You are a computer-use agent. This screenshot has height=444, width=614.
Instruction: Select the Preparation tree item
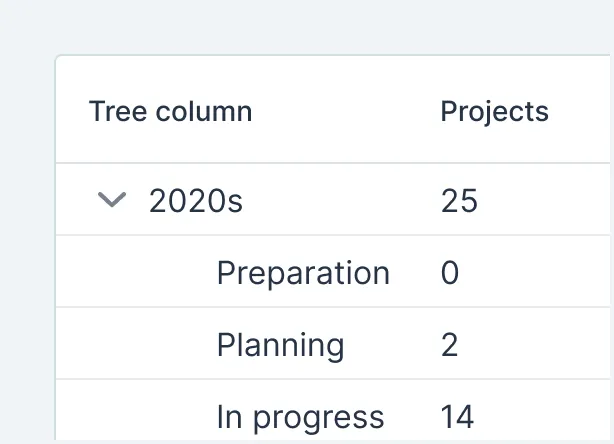point(303,273)
